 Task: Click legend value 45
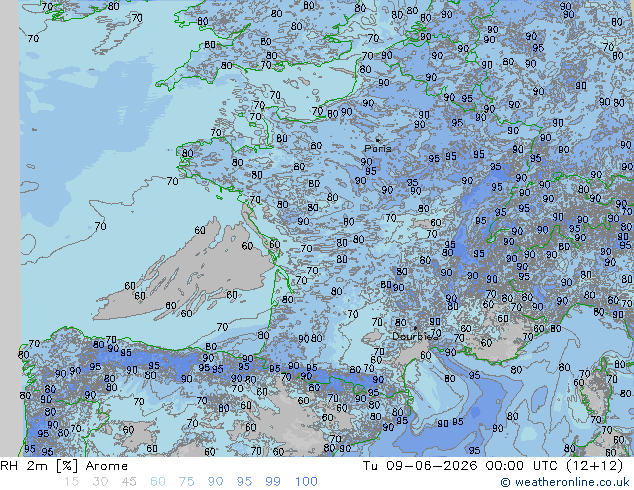click(x=129, y=482)
